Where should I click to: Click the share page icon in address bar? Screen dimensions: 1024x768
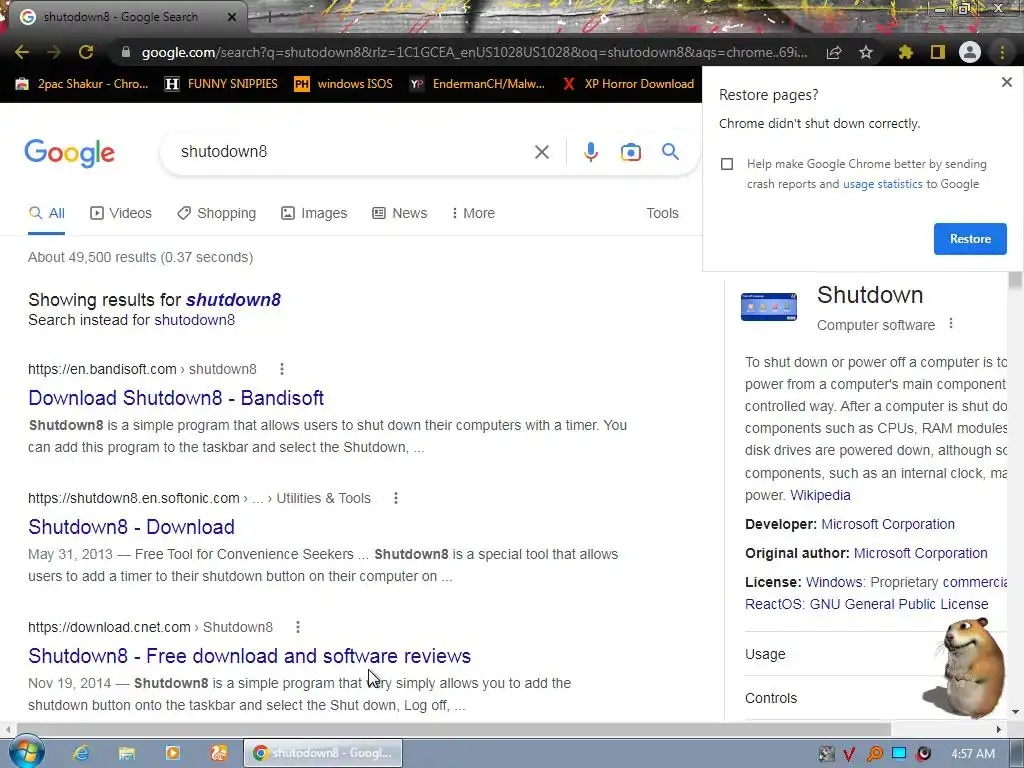(834, 53)
